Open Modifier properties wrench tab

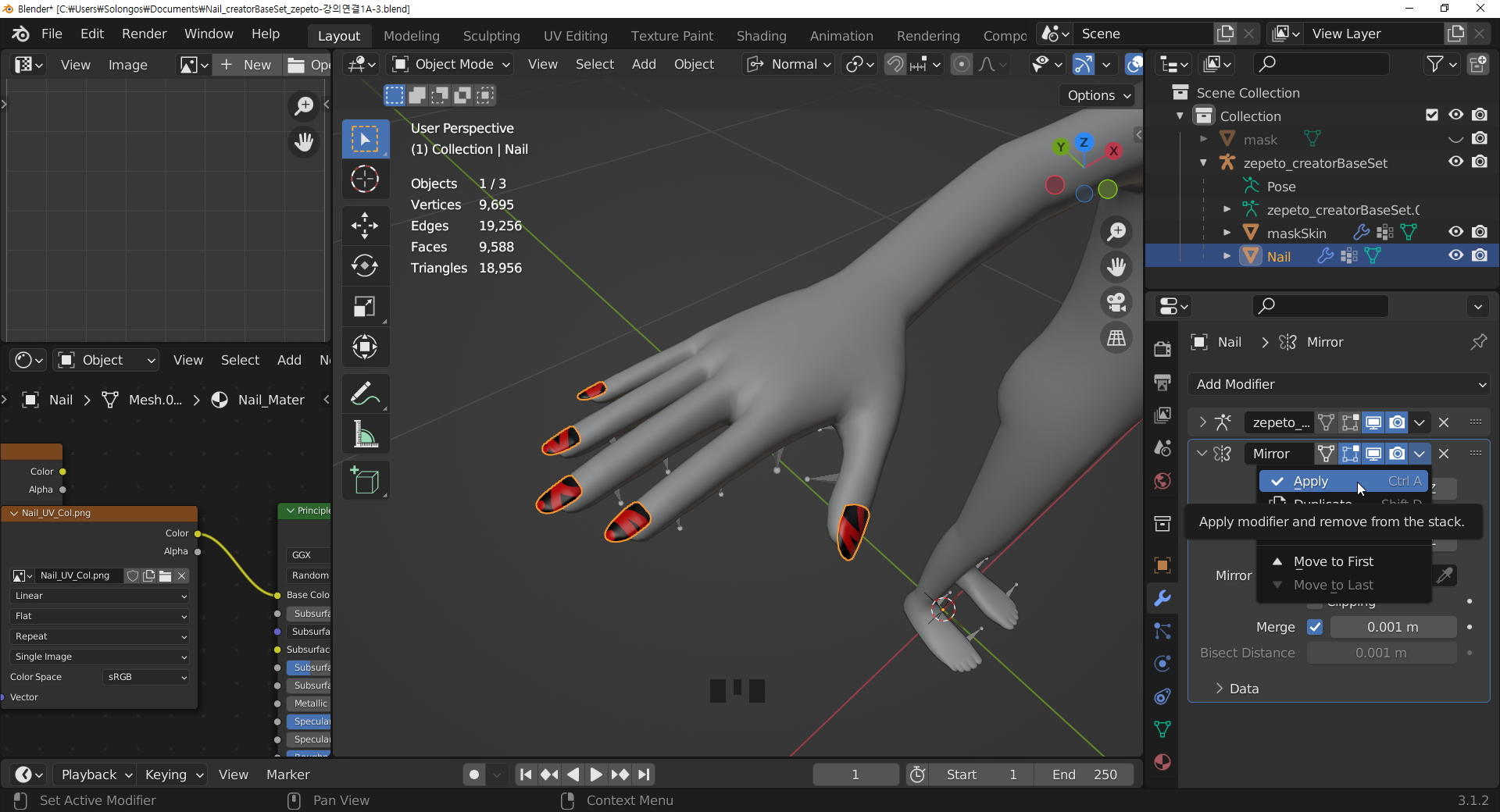[x=1162, y=598]
